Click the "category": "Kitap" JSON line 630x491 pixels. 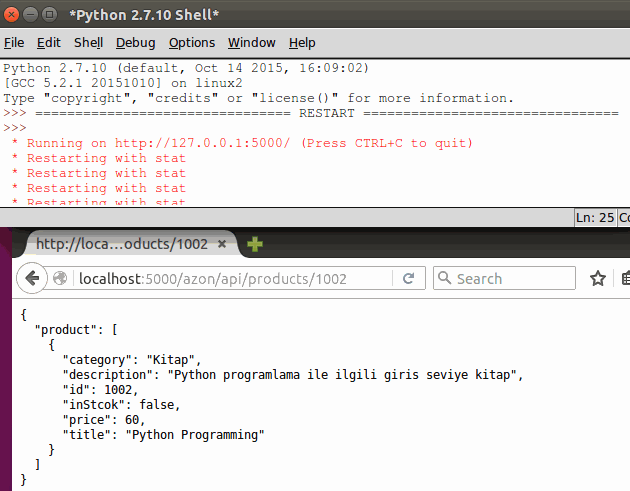pyautogui.click(x=131, y=360)
